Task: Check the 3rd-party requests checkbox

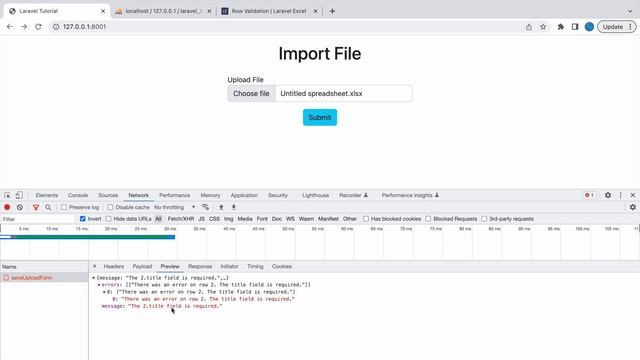Action: [484, 219]
